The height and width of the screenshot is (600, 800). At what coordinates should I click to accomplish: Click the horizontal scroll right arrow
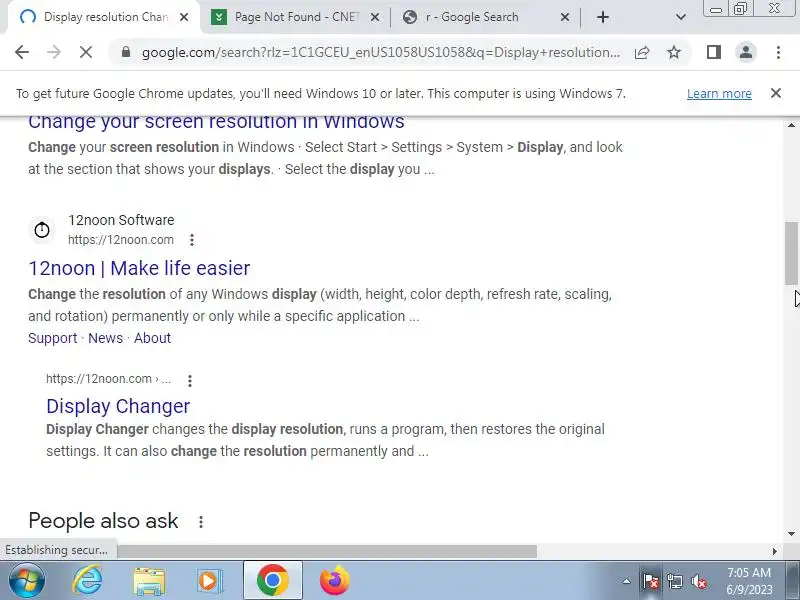click(774, 551)
